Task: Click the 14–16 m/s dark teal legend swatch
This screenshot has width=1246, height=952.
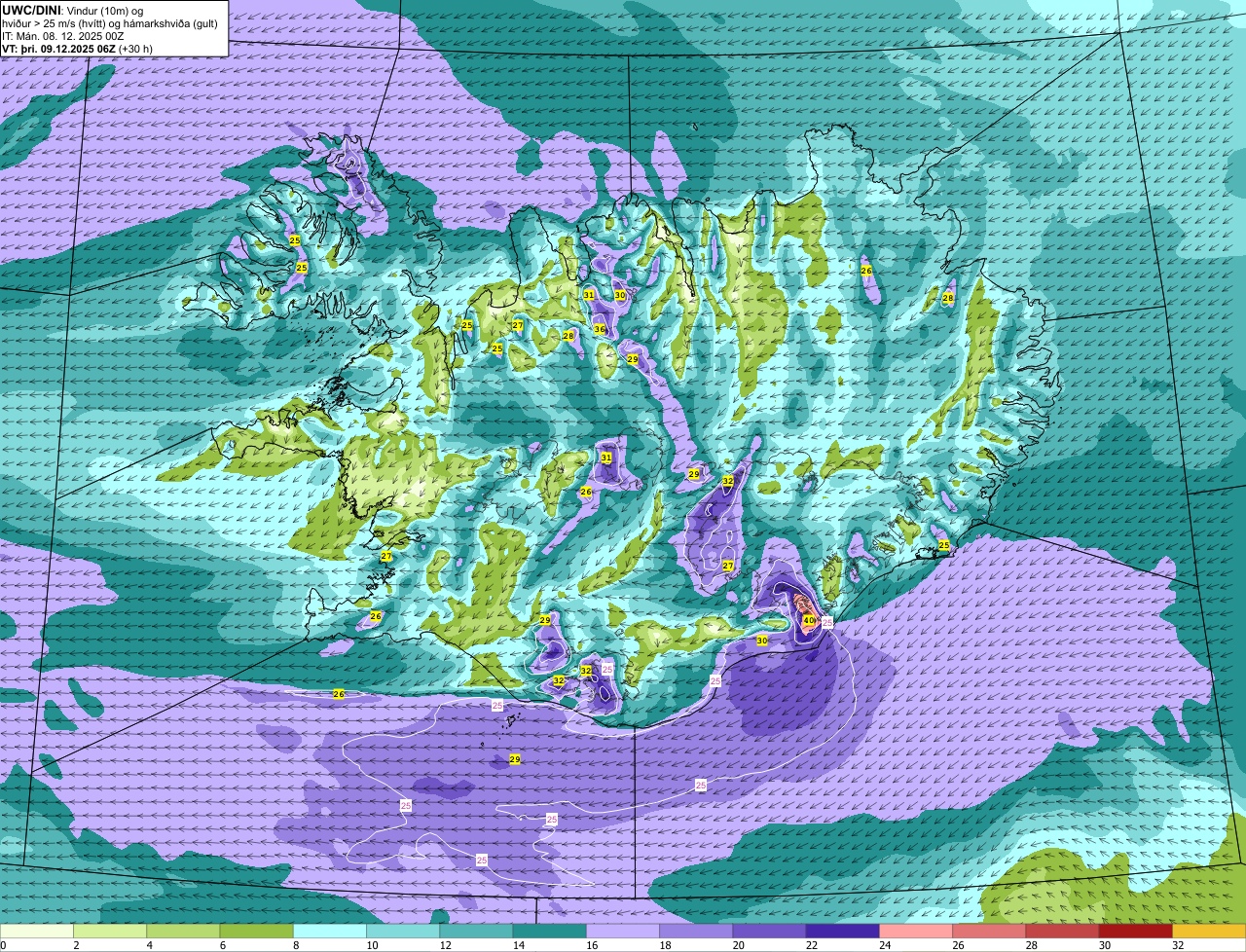Action: (550, 931)
